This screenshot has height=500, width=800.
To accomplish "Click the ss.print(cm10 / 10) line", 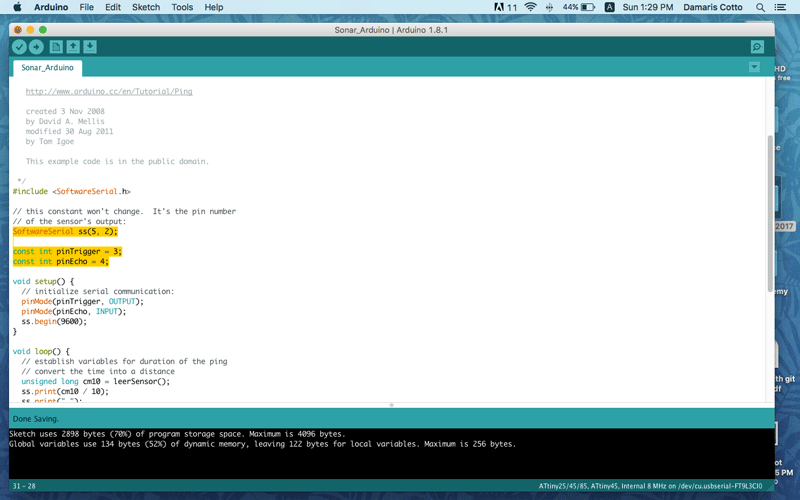I will (x=65, y=391).
